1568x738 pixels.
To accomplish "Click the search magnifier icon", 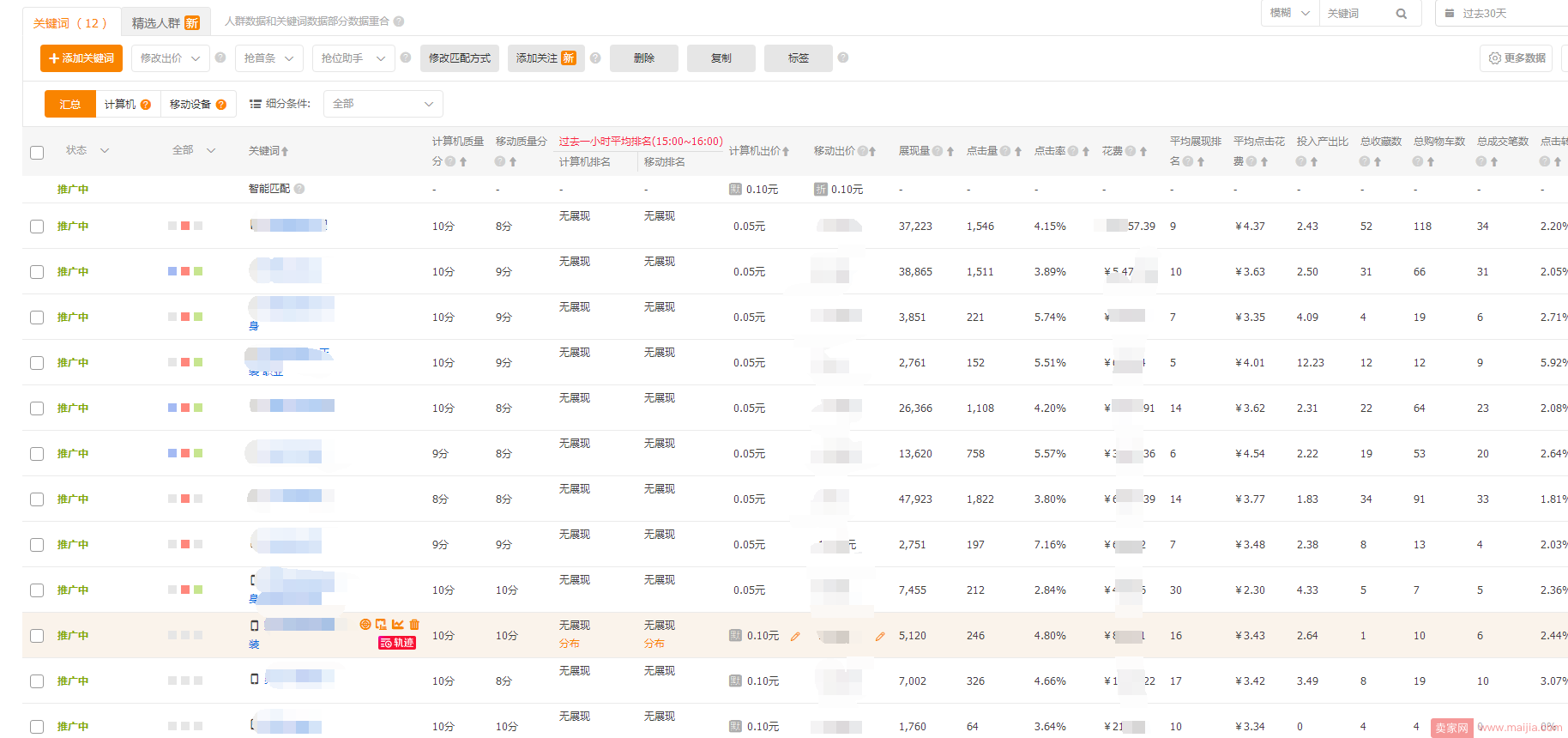I will pyautogui.click(x=1402, y=14).
